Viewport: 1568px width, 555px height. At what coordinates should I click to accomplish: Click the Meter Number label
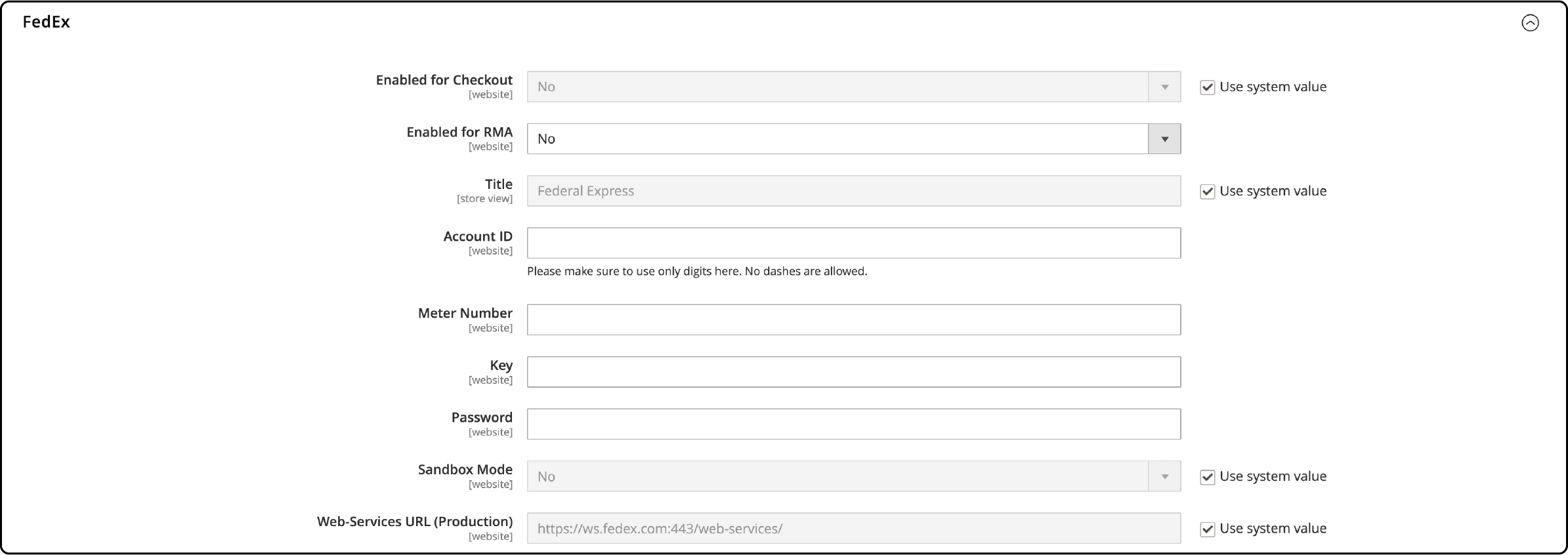coord(465,313)
